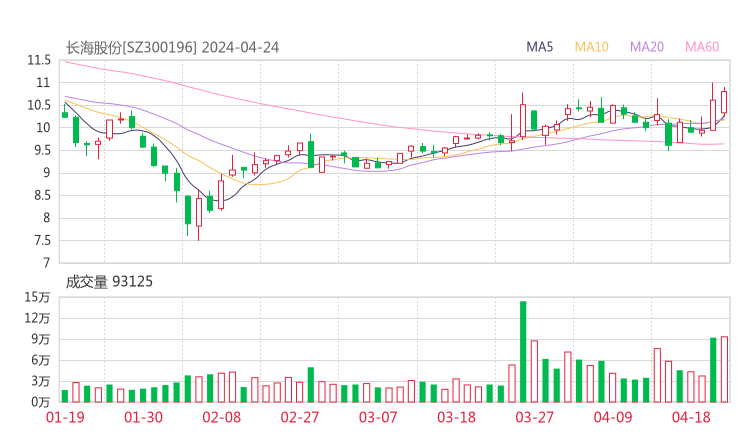Click the 03-27 date label

pyautogui.click(x=534, y=417)
